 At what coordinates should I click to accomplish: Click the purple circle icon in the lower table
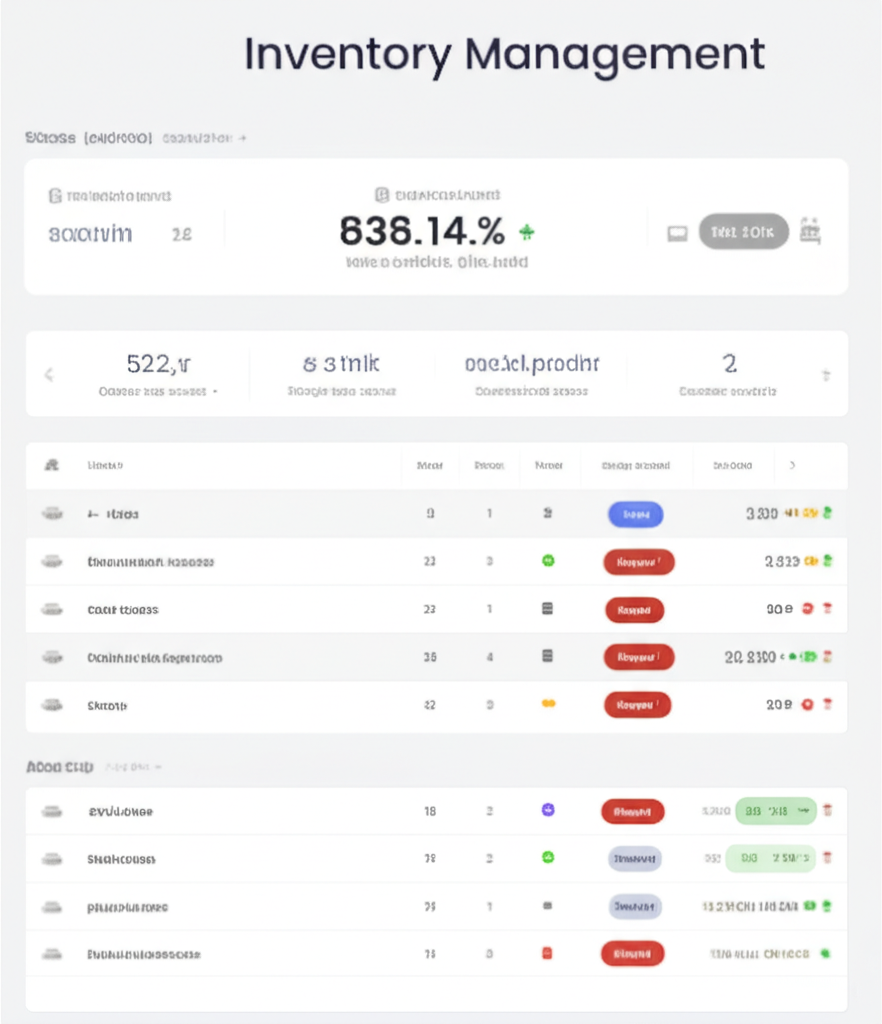pos(548,810)
